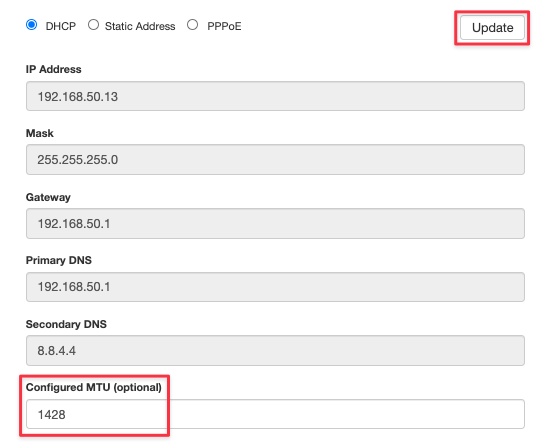
Task: Click the Update button
Action: click(x=492, y=27)
